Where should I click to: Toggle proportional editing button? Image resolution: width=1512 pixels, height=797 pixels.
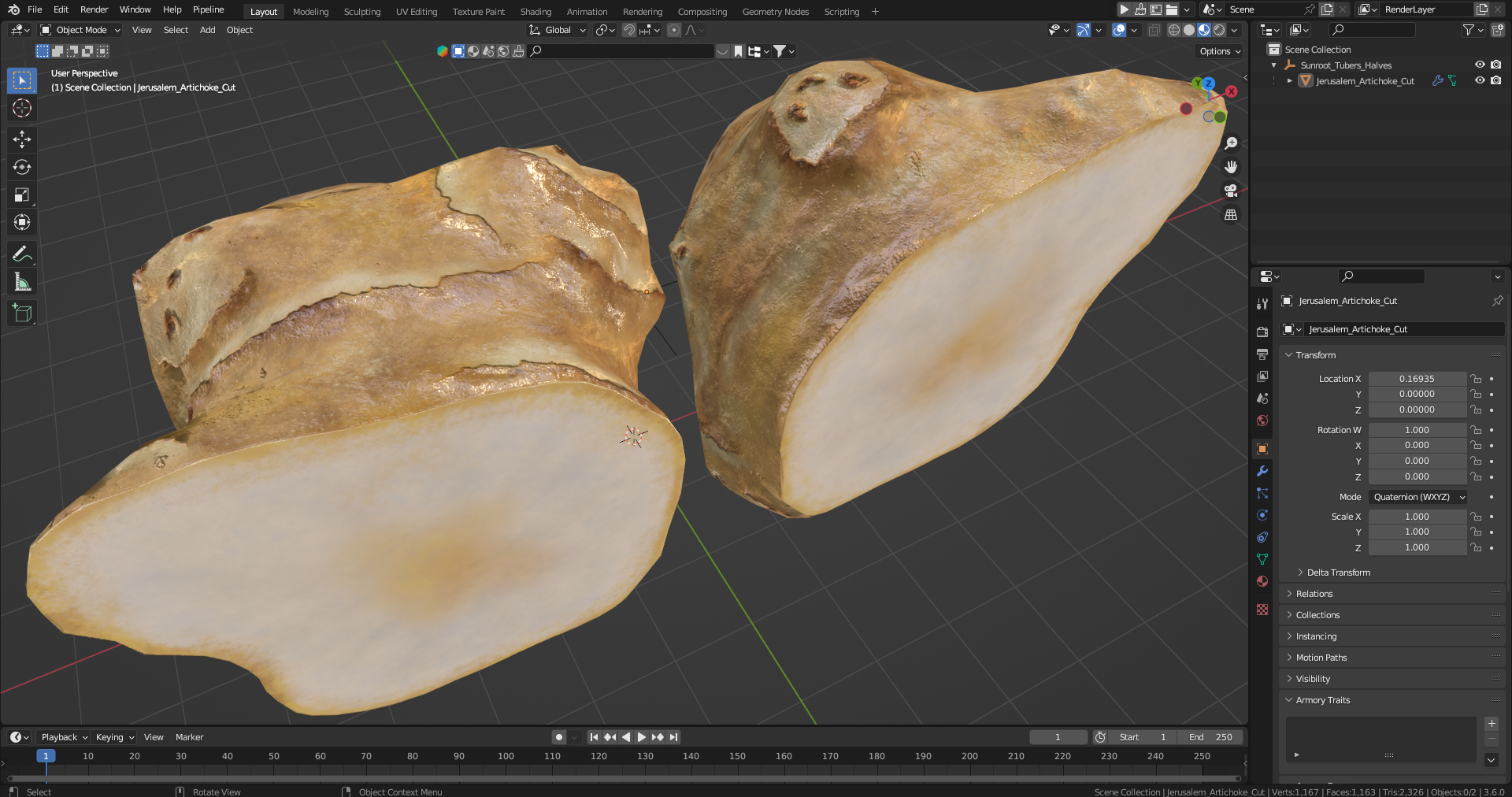[x=673, y=30]
